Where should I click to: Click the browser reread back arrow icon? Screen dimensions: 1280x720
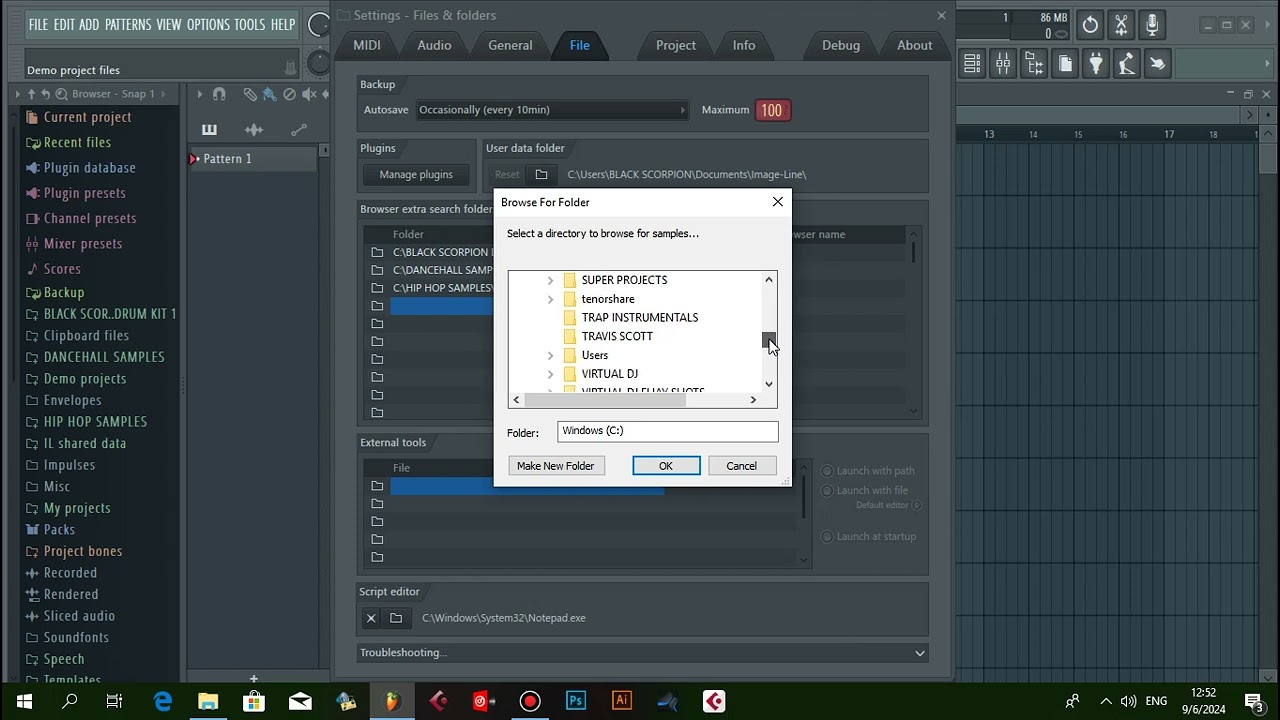click(x=46, y=94)
